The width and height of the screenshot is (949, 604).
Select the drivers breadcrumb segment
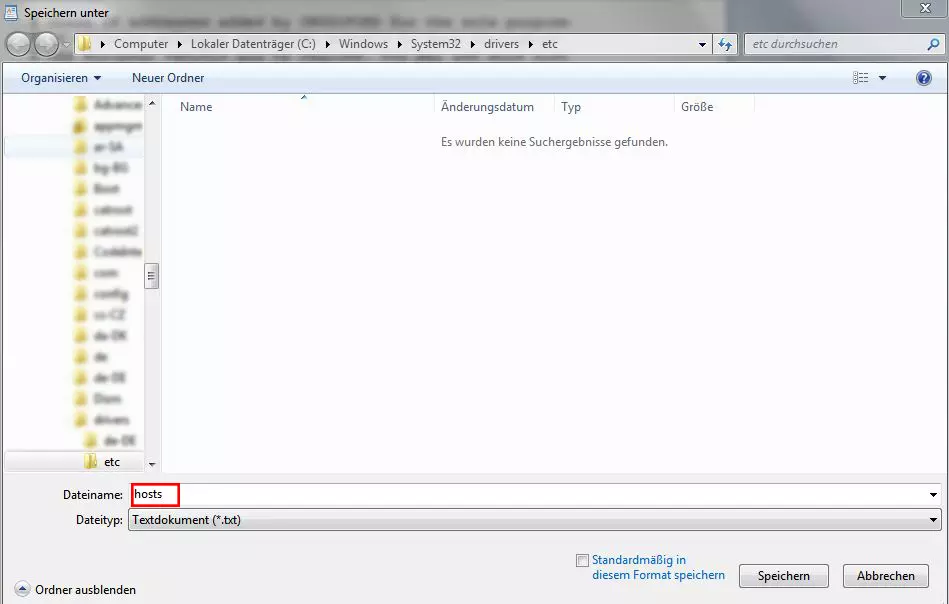[x=501, y=44]
